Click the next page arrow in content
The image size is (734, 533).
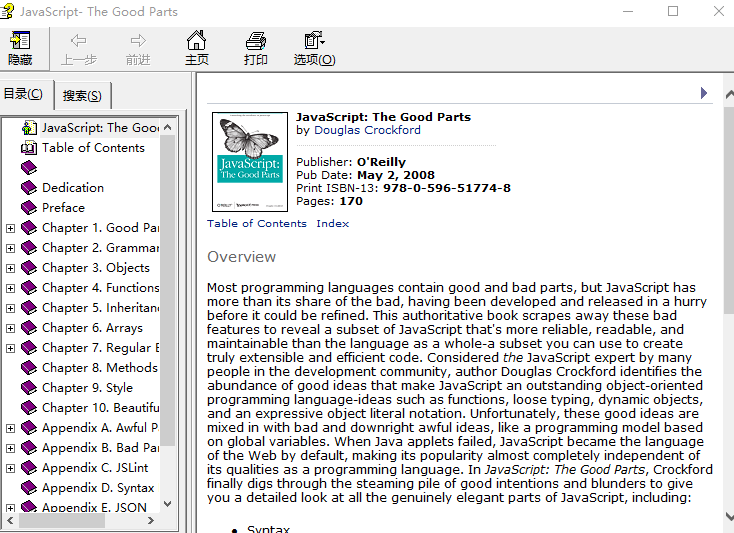coord(704,93)
